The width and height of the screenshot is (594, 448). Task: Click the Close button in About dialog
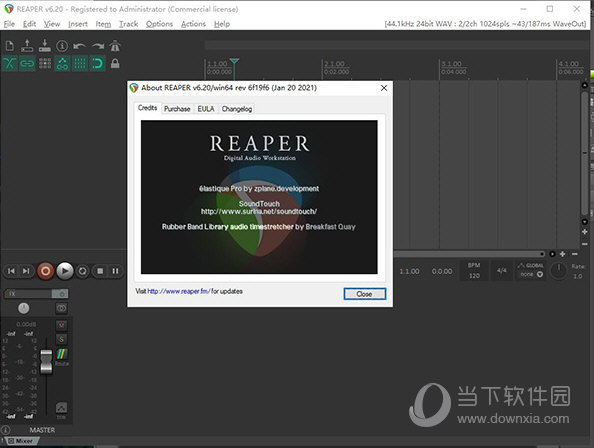tap(364, 294)
